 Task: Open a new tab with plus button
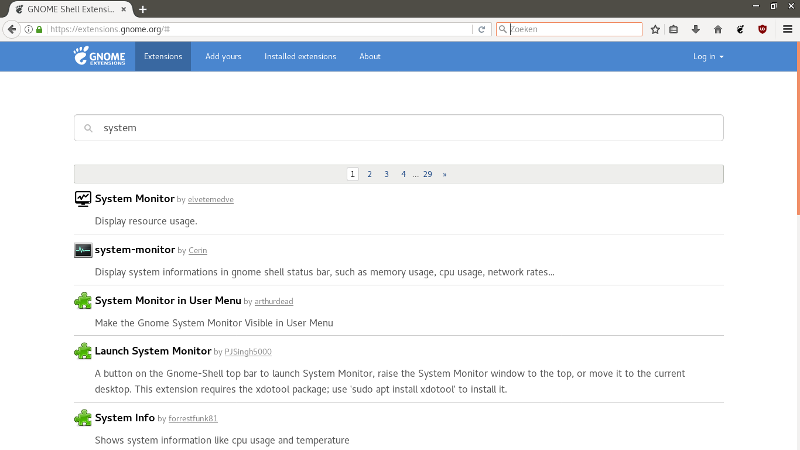[x=143, y=9]
